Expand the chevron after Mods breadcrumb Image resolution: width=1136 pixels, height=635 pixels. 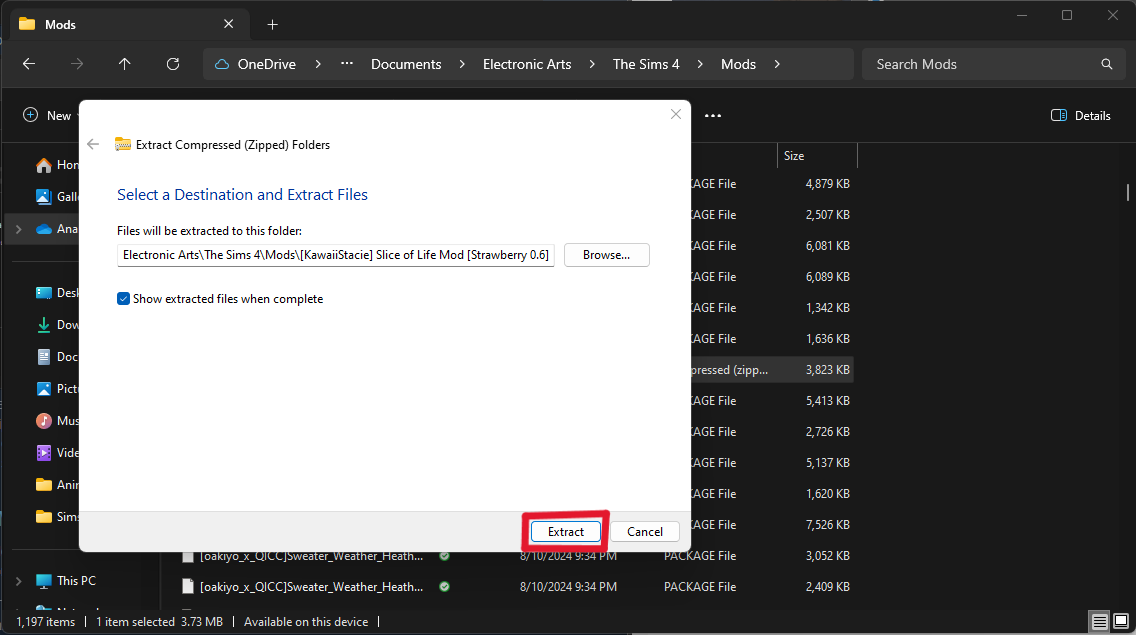778,64
